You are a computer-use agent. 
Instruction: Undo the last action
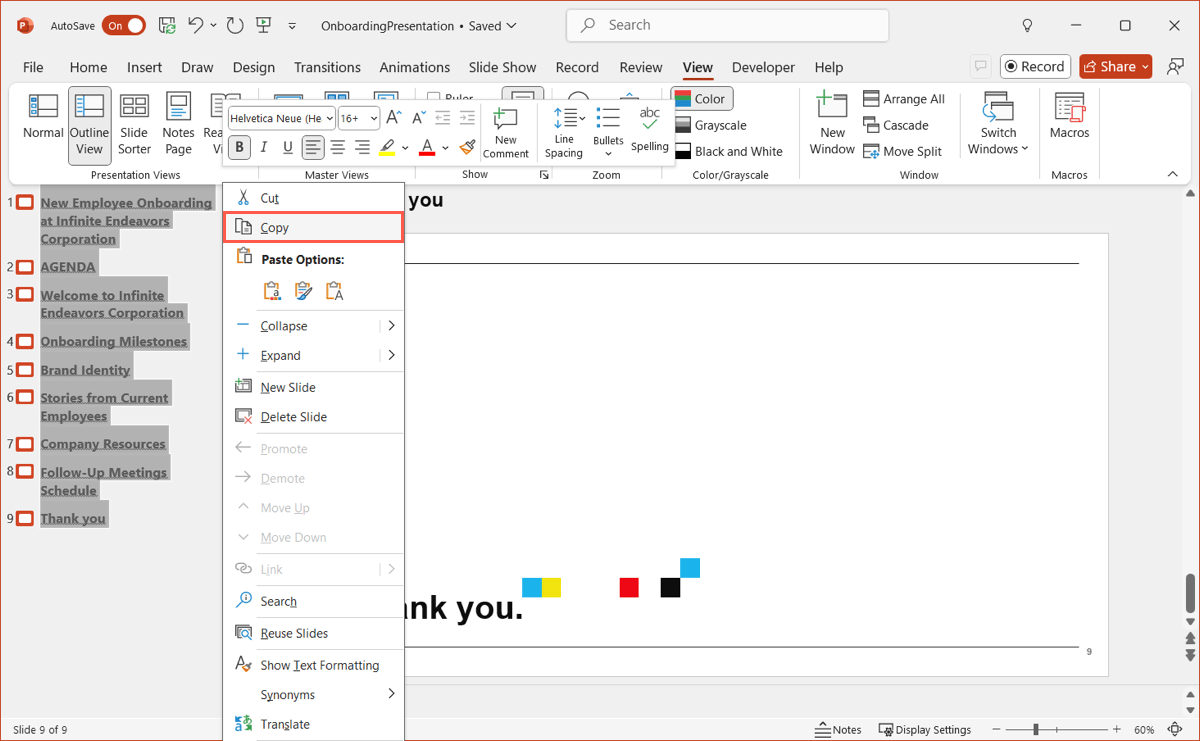[196, 25]
